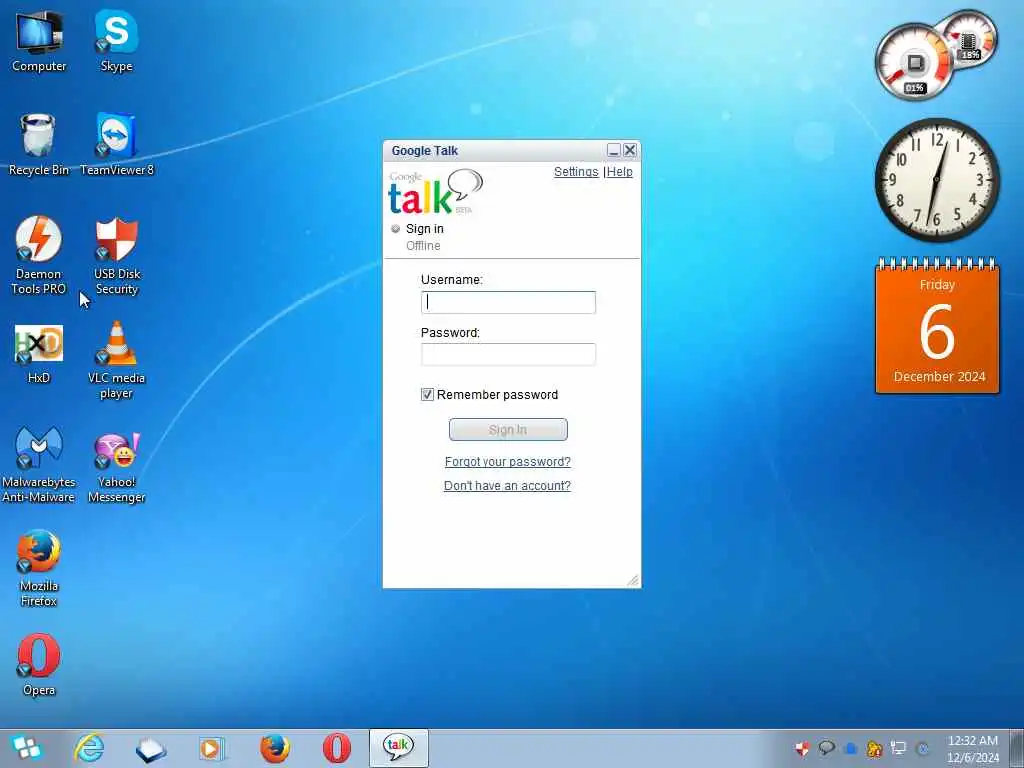This screenshot has height=768, width=1024.
Task: Click the taskbar clock showing 12:32 AM
Action: [973, 748]
